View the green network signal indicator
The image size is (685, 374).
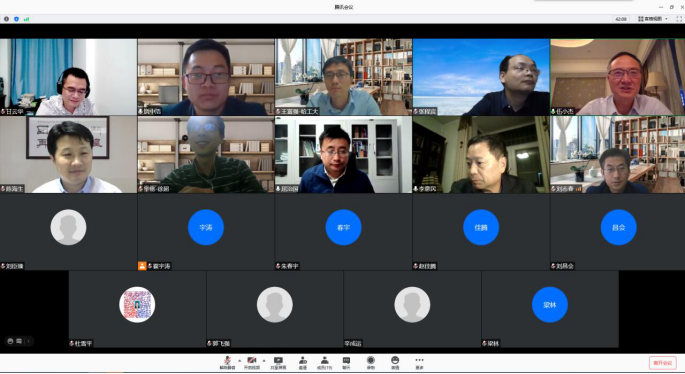pyautogui.click(x=26, y=19)
